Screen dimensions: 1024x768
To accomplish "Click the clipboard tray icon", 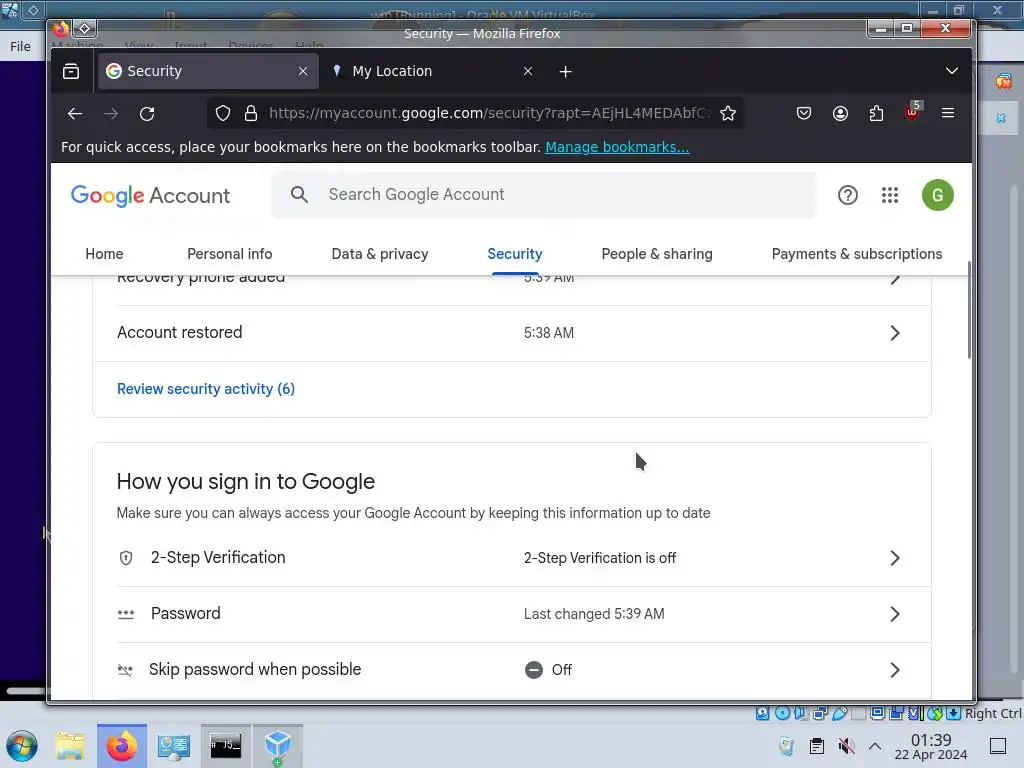I will click(x=816, y=746).
